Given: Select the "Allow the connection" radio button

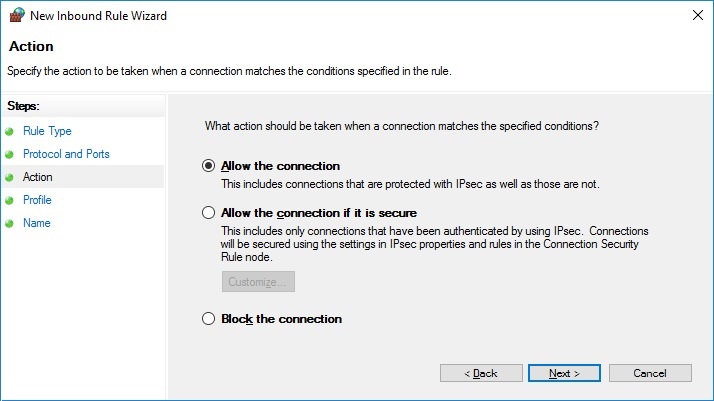Looking at the screenshot, I should pos(208,166).
